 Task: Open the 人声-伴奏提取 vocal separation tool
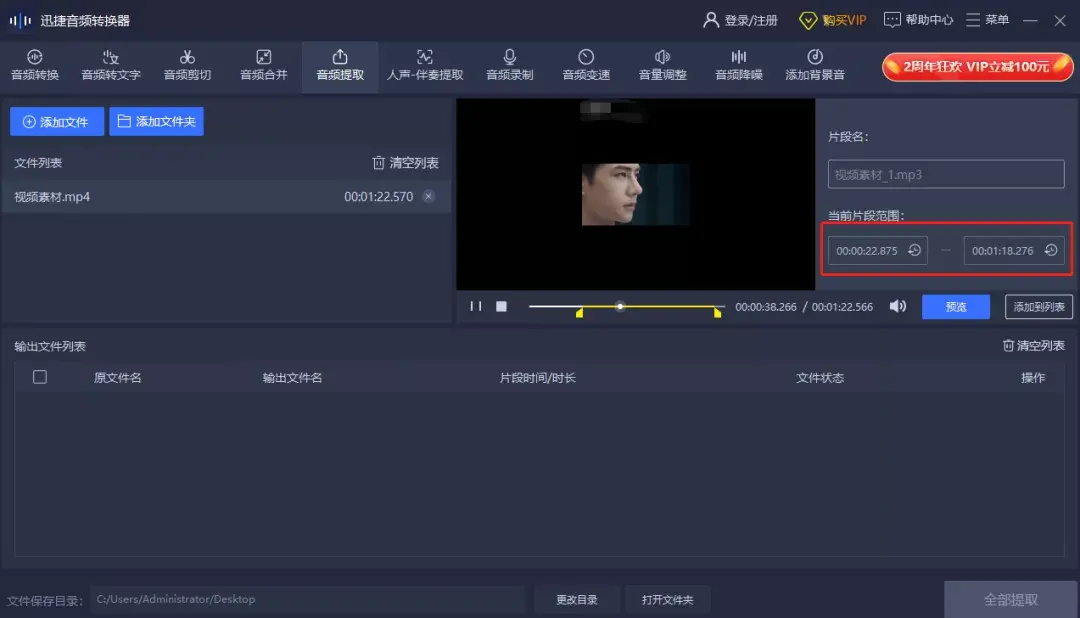pos(423,66)
